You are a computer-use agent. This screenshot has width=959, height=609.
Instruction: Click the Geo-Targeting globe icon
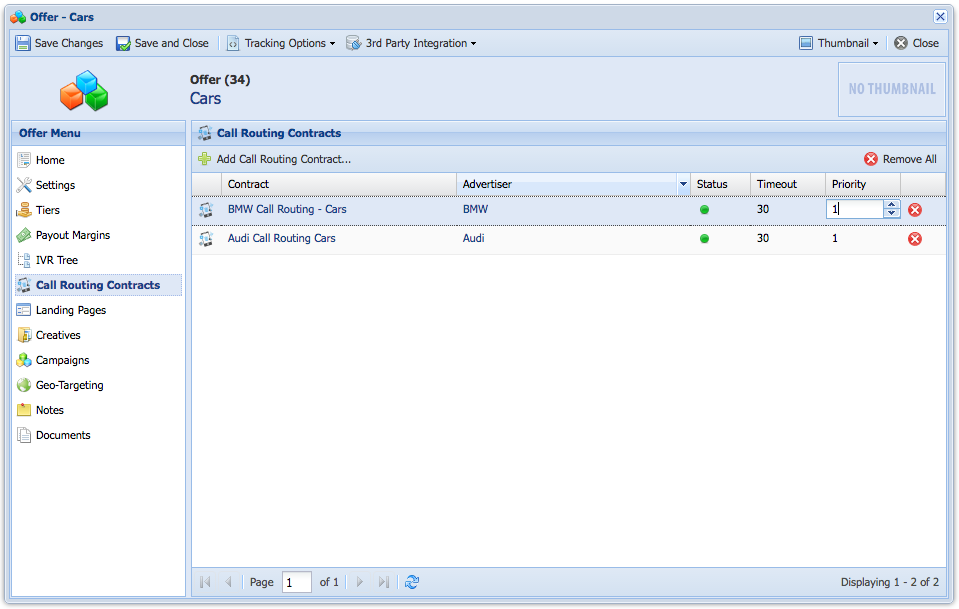[x=24, y=385]
